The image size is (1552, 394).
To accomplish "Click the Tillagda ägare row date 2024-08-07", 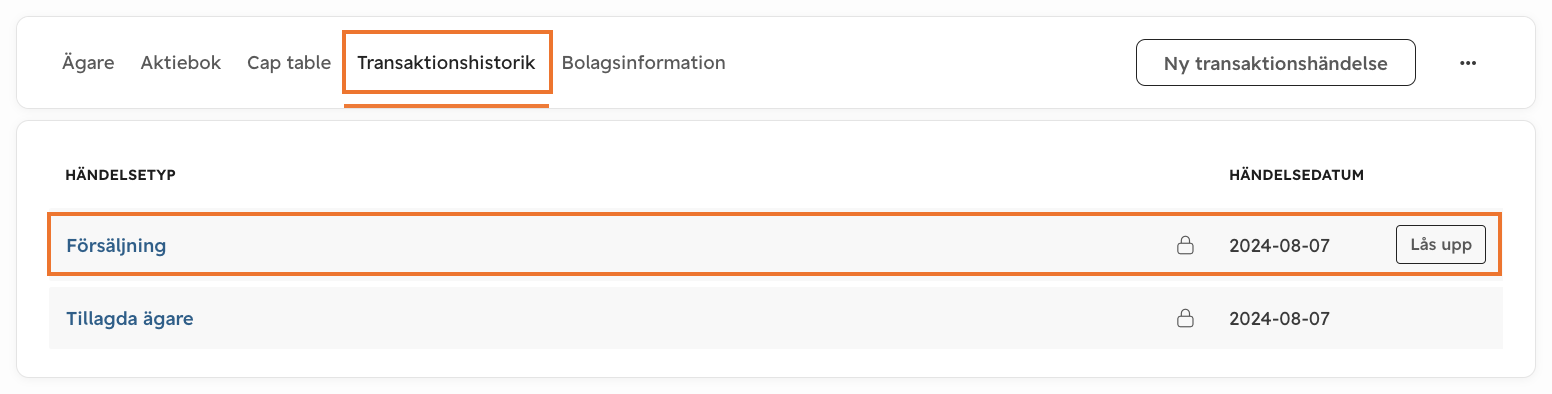I will tap(1279, 319).
